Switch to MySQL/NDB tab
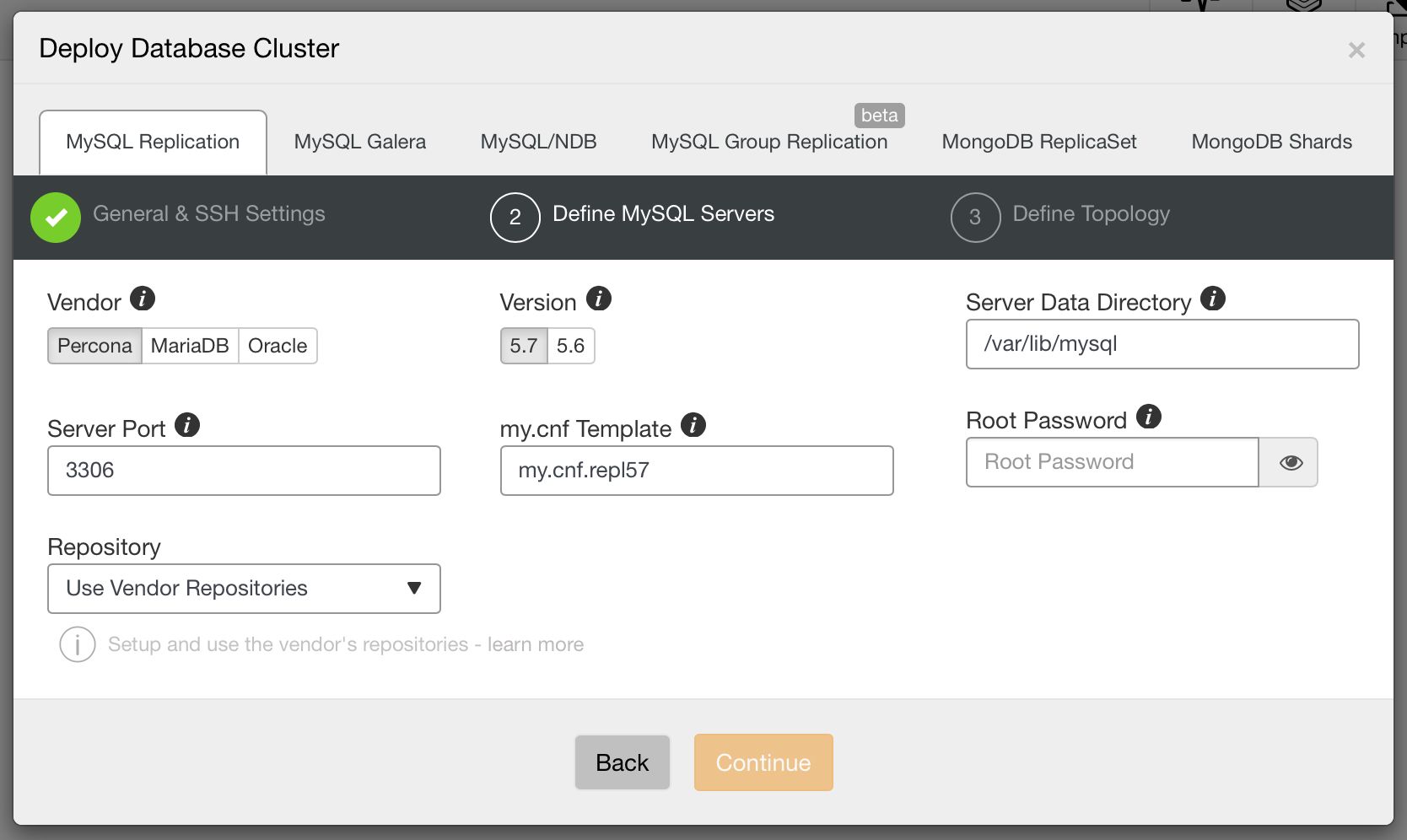1407x840 pixels. click(x=539, y=142)
